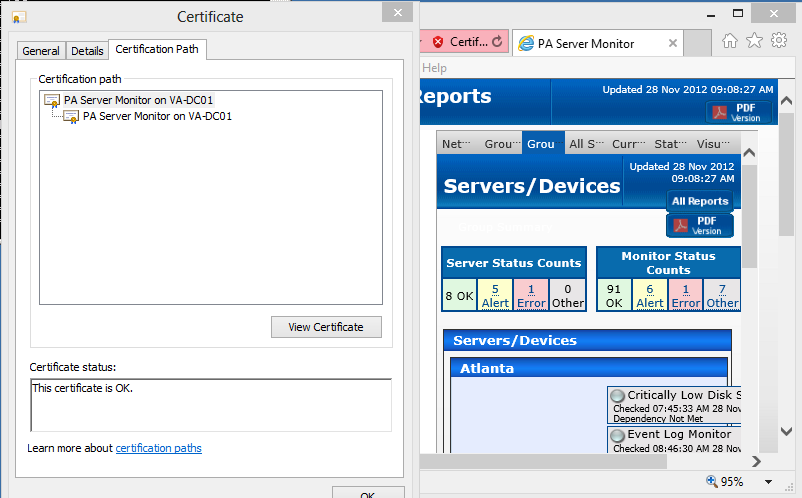This screenshot has height=498, width=802.
Task: Open the Help menu
Action: tap(435, 68)
